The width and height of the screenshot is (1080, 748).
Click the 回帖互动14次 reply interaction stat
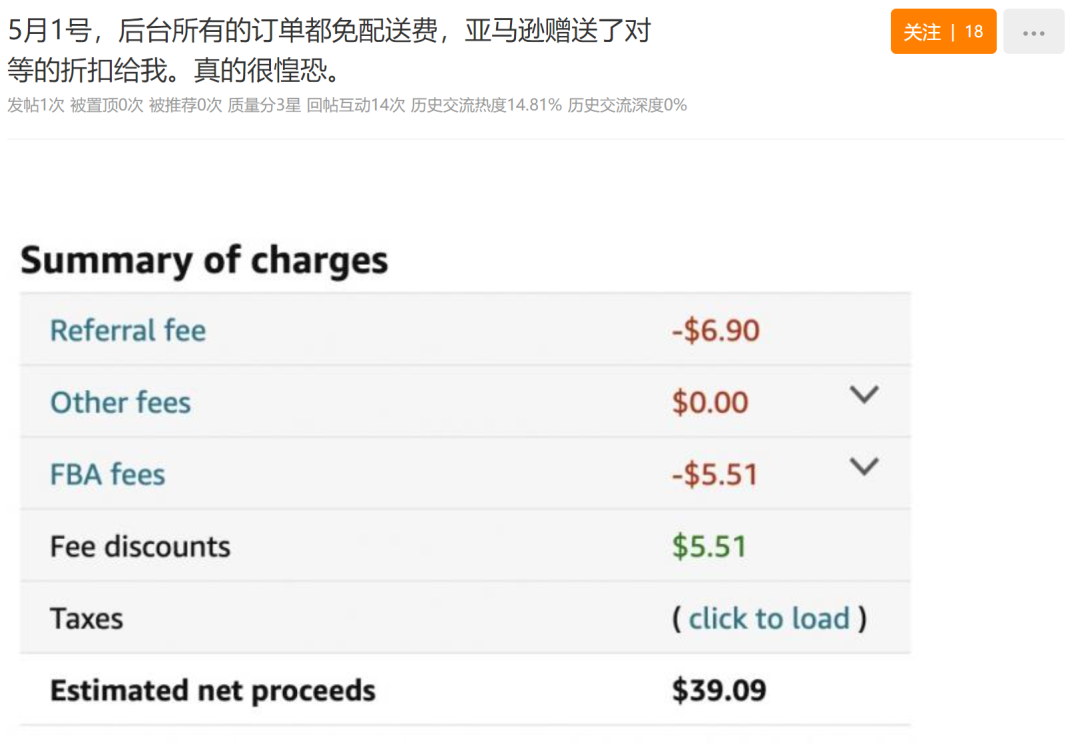click(355, 105)
